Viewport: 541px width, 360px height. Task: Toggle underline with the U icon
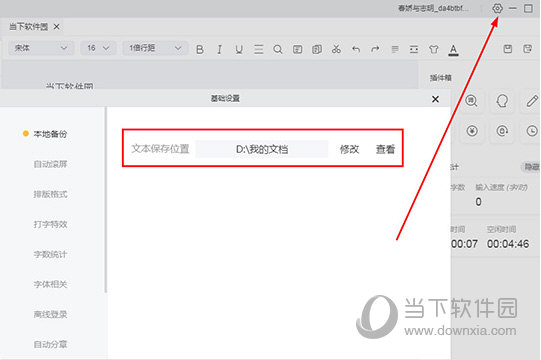point(239,49)
